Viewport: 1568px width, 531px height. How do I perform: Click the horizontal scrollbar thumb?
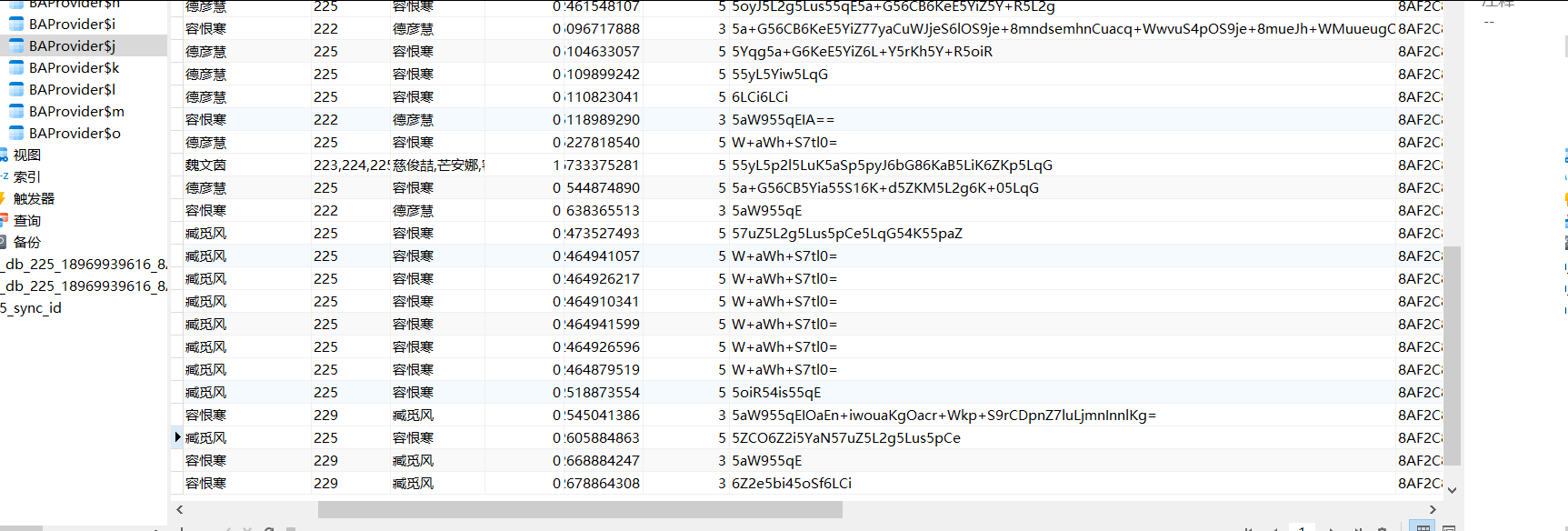pyautogui.click(x=580, y=510)
